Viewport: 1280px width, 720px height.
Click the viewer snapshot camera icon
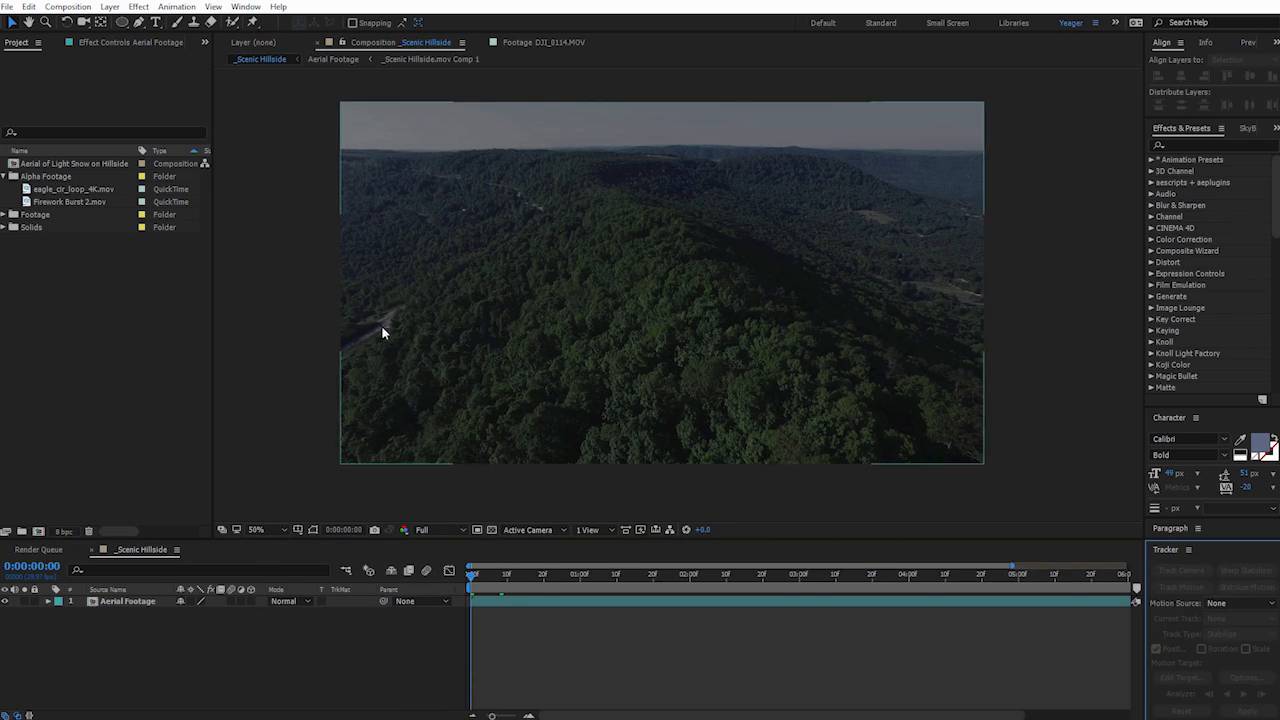[x=375, y=530]
